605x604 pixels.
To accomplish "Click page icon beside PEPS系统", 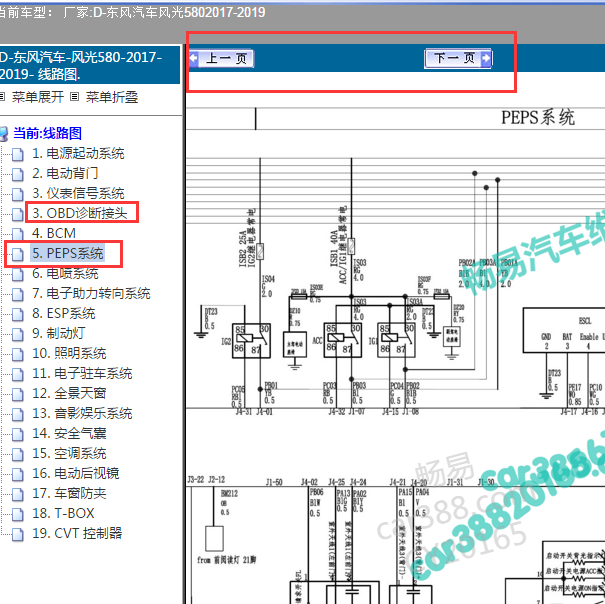I will 17,254.
